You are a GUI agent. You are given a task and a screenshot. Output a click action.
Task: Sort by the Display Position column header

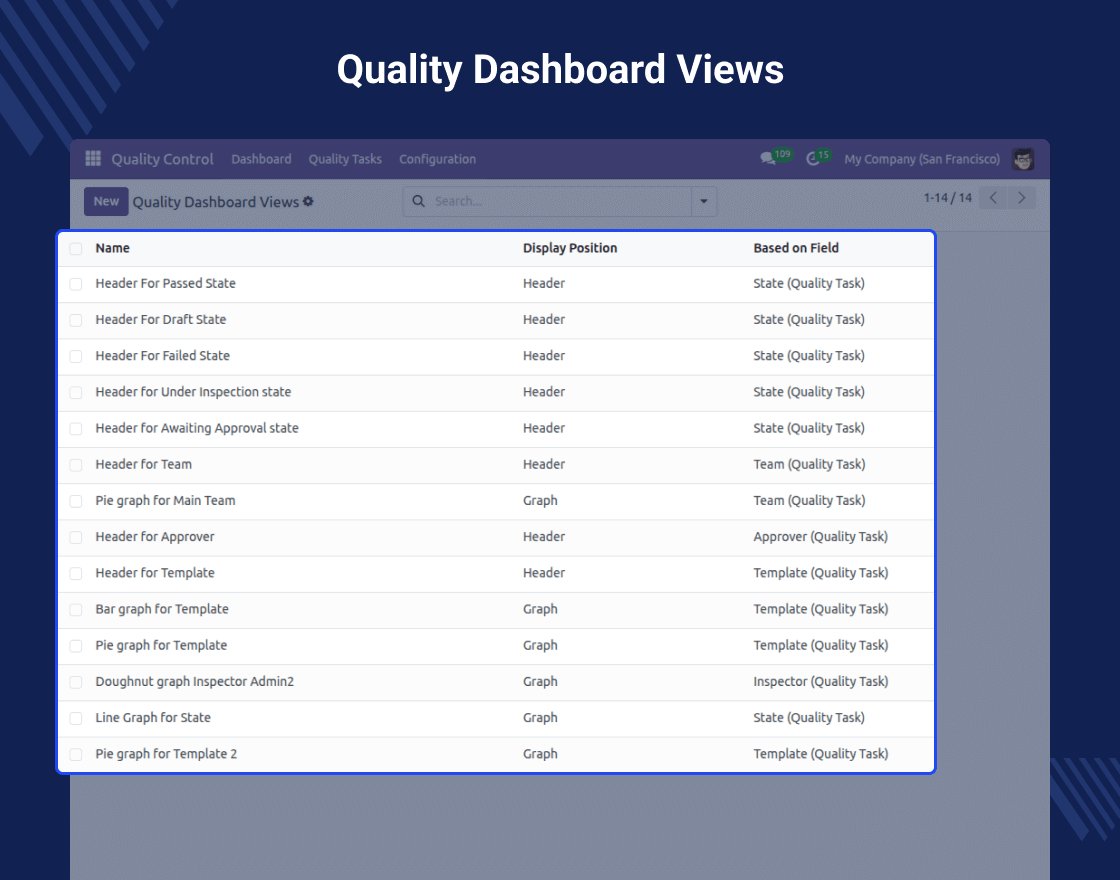570,248
